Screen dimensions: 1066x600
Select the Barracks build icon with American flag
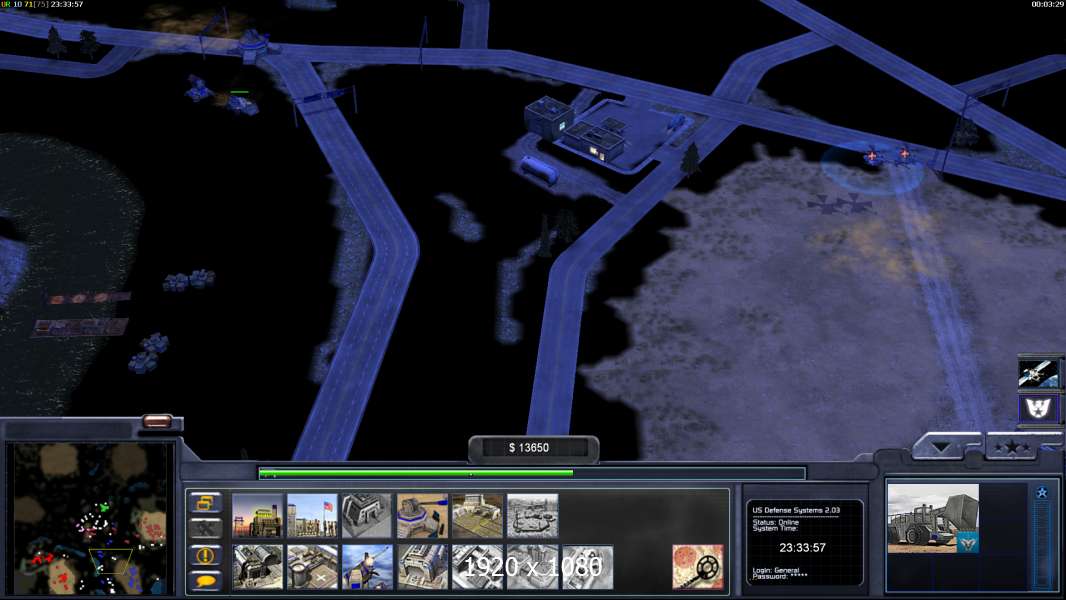[312, 516]
